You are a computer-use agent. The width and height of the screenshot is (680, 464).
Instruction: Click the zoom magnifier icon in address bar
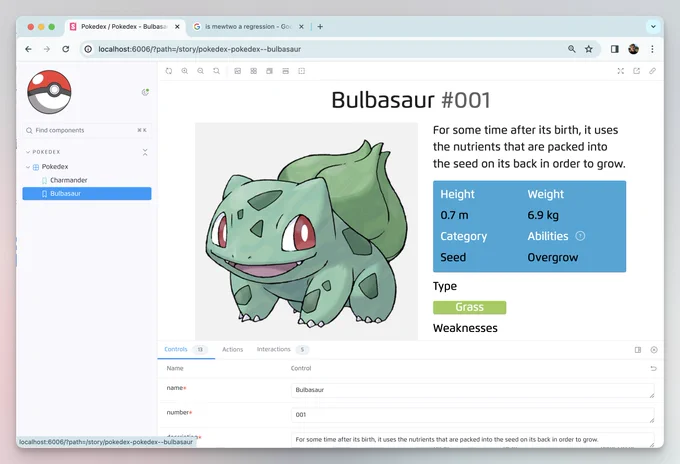point(572,49)
